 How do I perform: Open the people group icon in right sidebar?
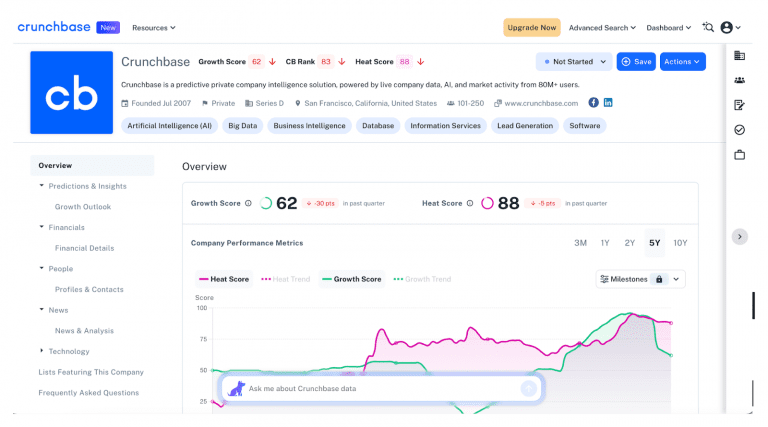[740, 80]
